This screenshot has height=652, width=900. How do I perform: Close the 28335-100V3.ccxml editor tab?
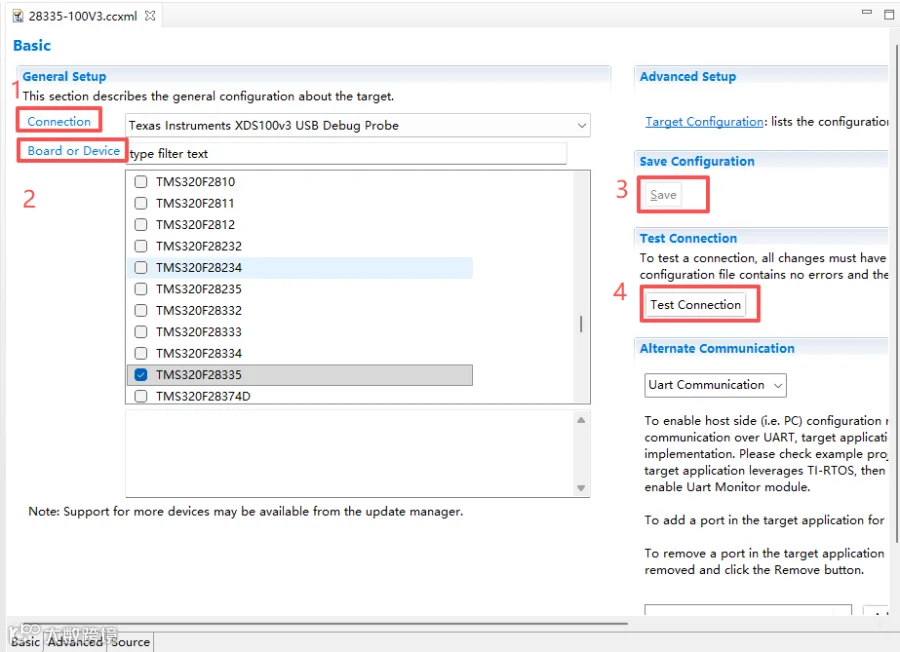point(150,15)
